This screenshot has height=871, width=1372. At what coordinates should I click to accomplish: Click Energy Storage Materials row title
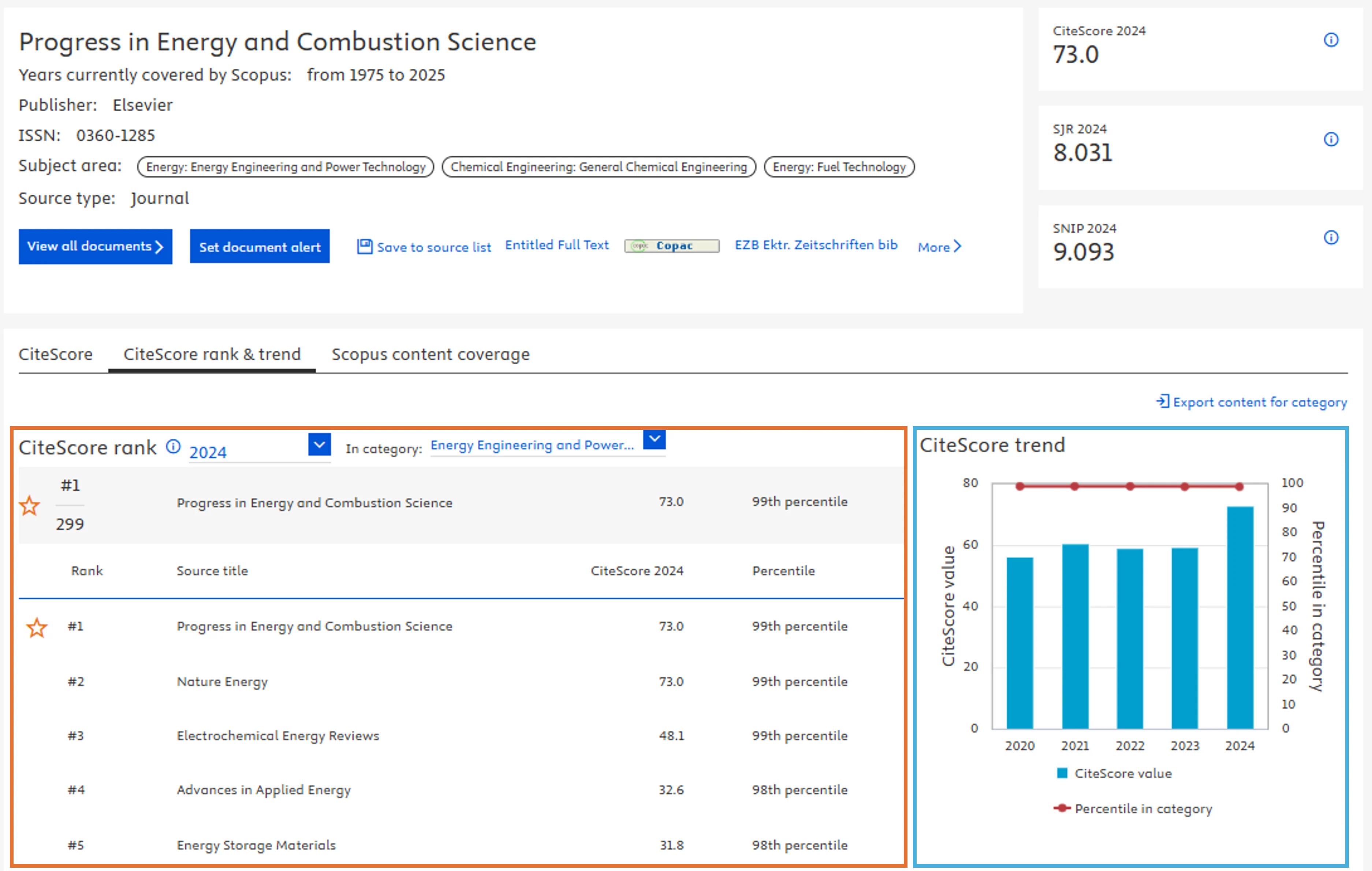click(x=256, y=845)
